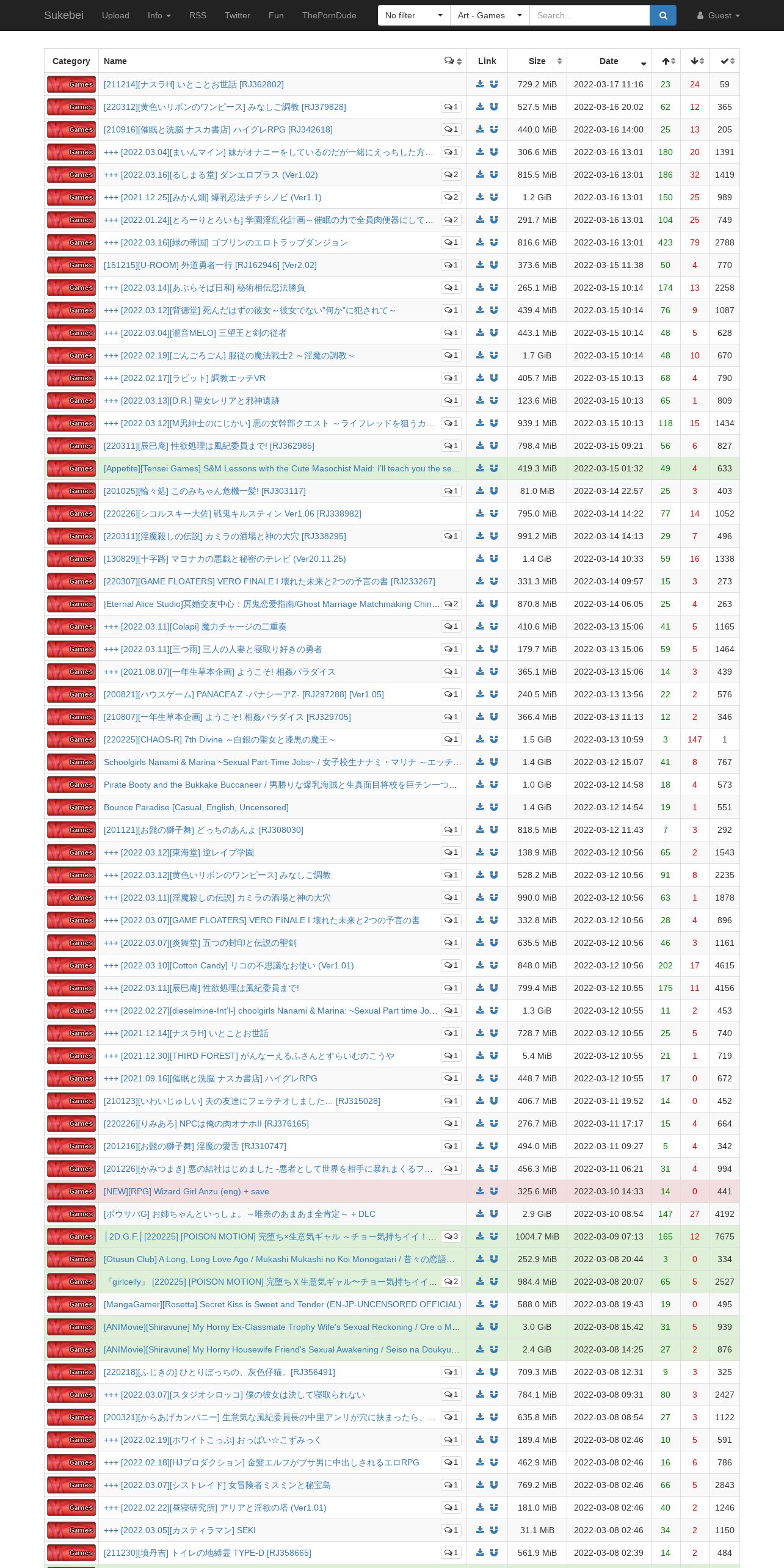Open magnet link for [RJ362802] first row
784x1568 pixels.
click(x=494, y=84)
